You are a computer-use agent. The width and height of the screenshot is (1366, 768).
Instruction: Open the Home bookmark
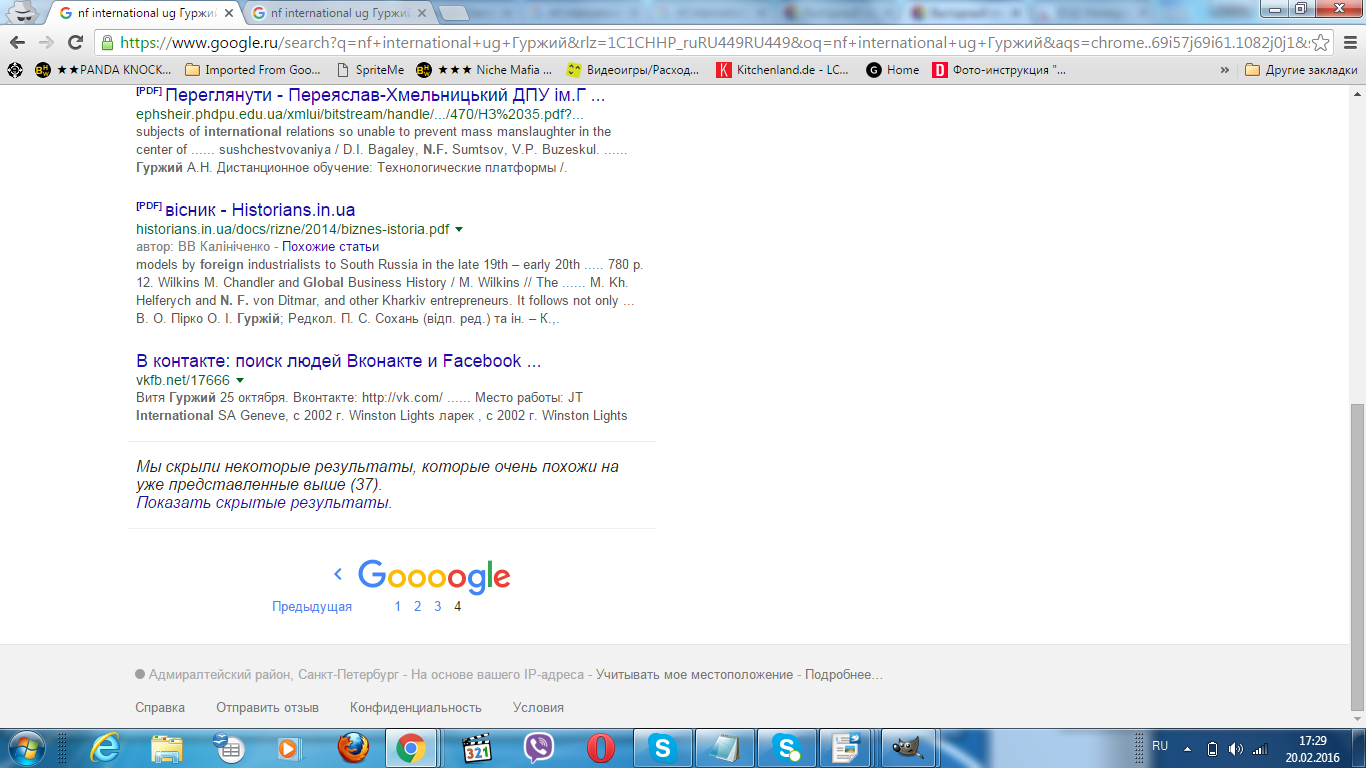coord(893,70)
